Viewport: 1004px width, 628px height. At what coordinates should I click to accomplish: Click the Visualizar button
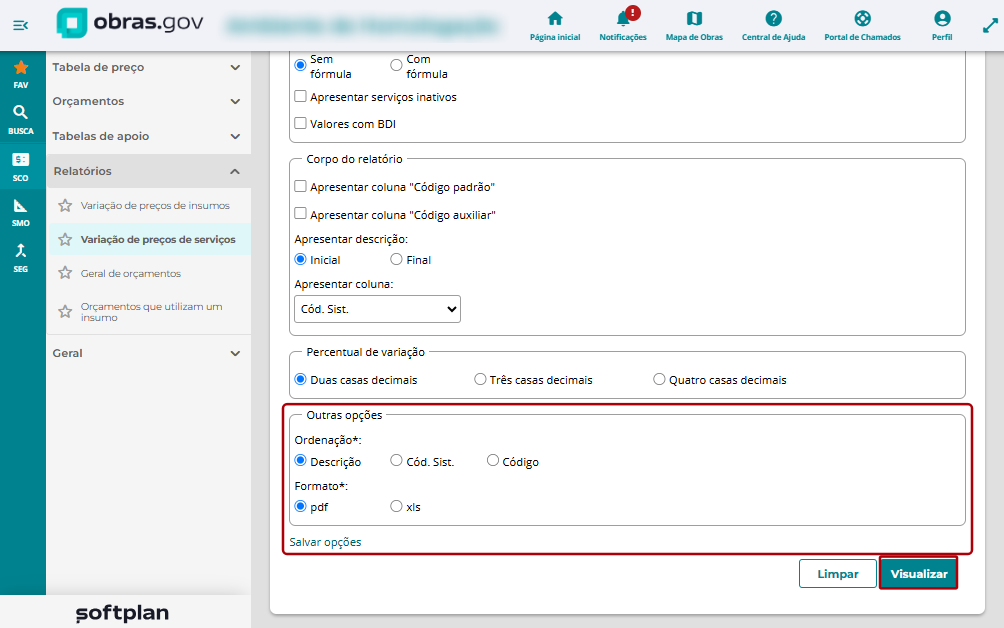(919, 574)
